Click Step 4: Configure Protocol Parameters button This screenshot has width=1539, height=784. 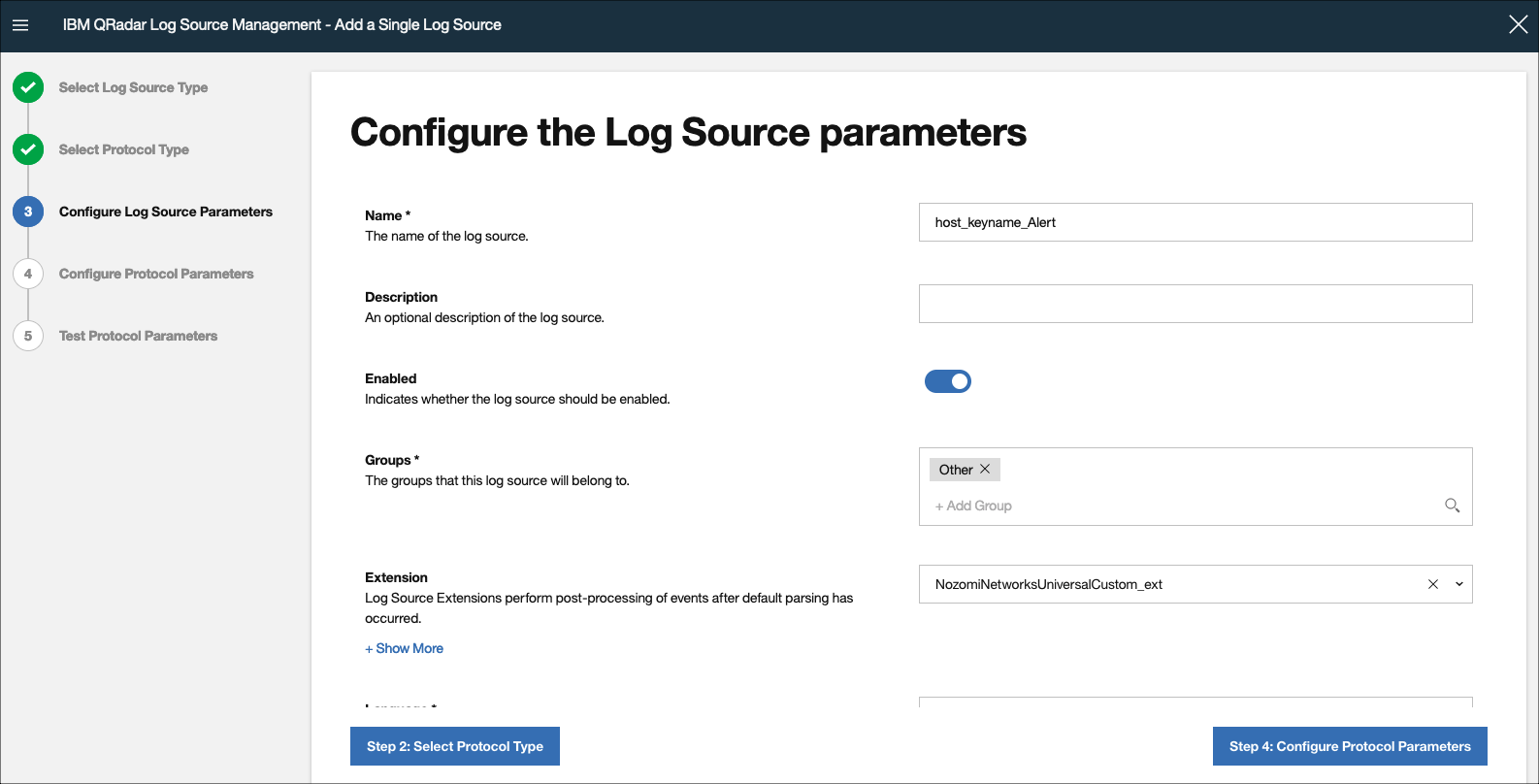pyautogui.click(x=1350, y=746)
